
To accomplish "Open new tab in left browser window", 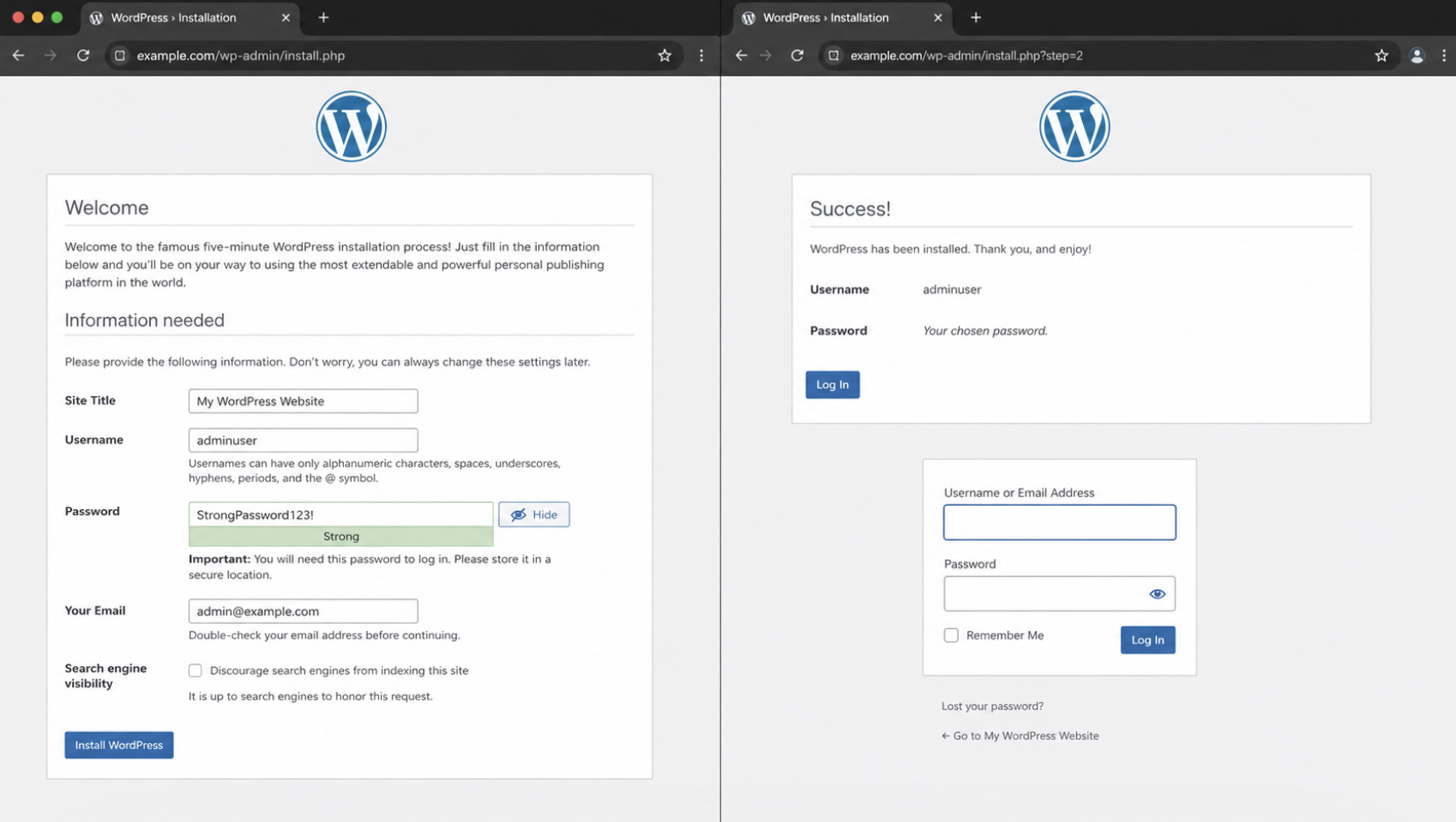I will point(323,17).
